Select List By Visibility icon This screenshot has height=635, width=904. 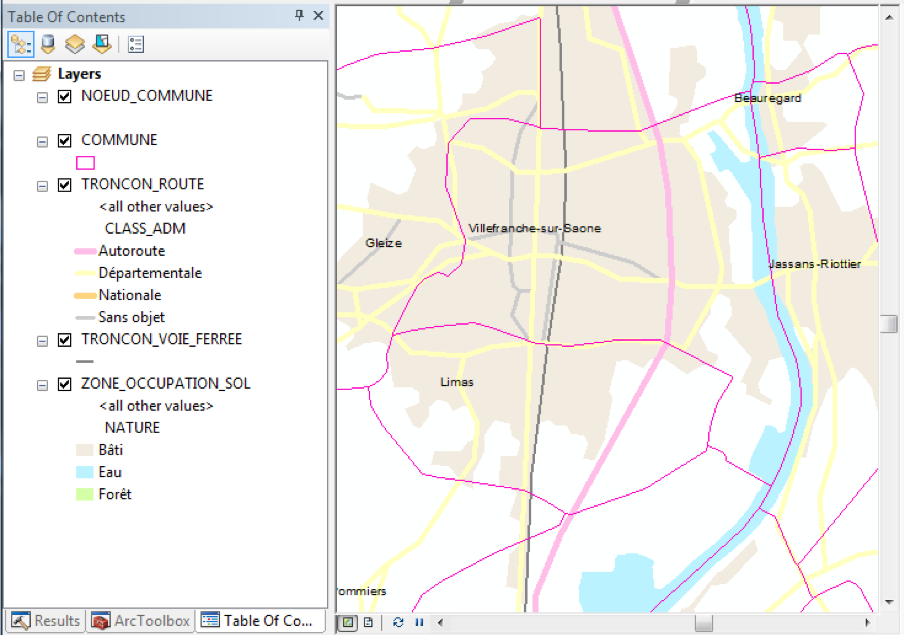click(74, 44)
